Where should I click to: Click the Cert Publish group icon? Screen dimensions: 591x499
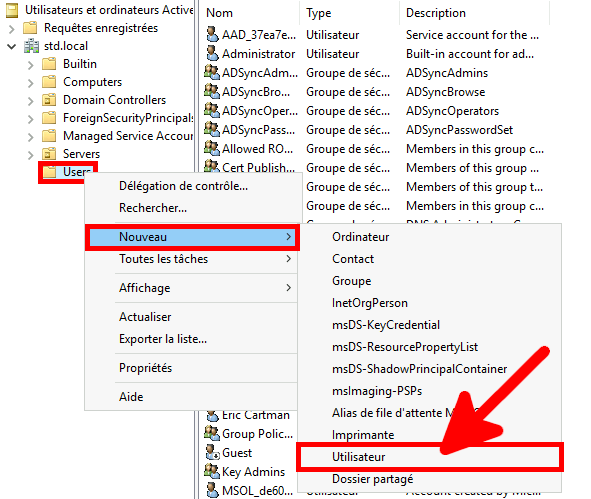click(x=212, y=166)
